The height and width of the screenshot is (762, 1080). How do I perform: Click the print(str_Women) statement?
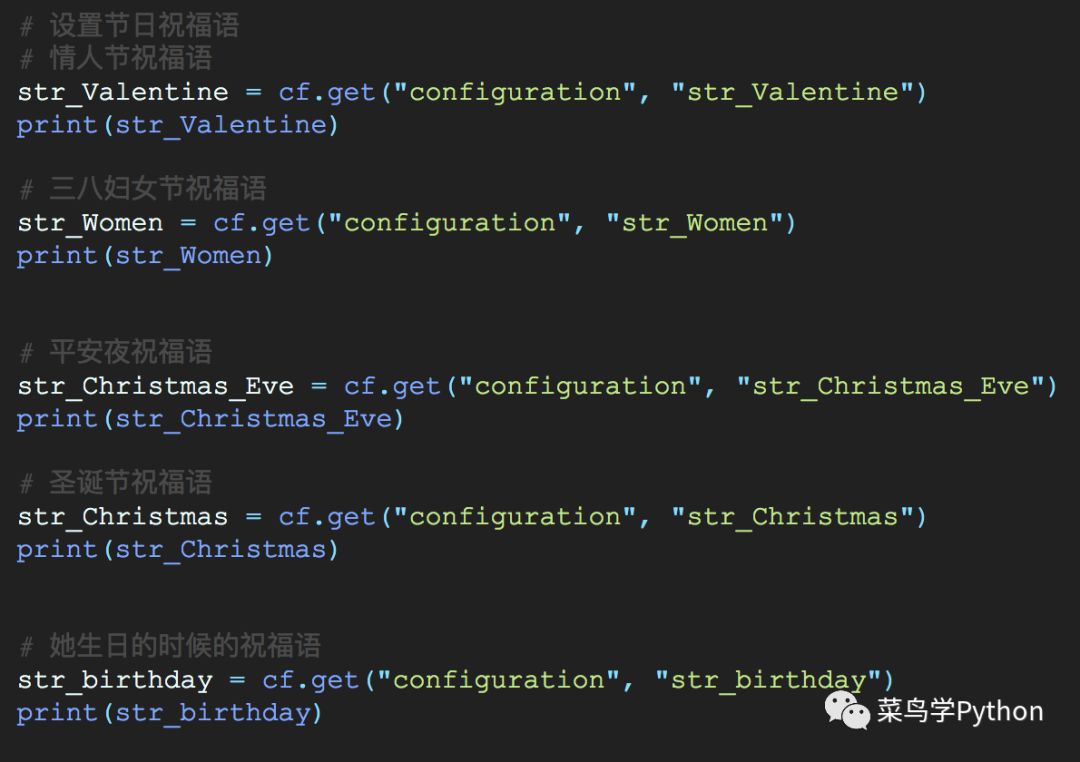[x=145, y=255]
